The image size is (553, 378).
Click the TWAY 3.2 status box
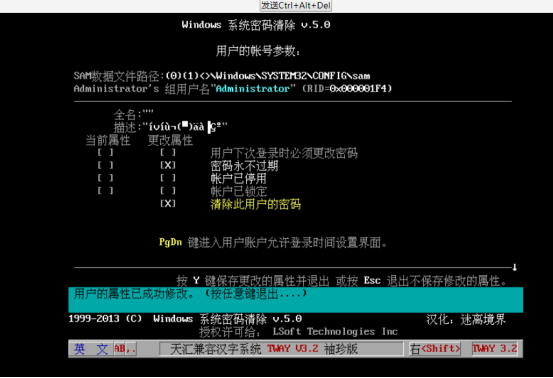(x=495, y=349)
